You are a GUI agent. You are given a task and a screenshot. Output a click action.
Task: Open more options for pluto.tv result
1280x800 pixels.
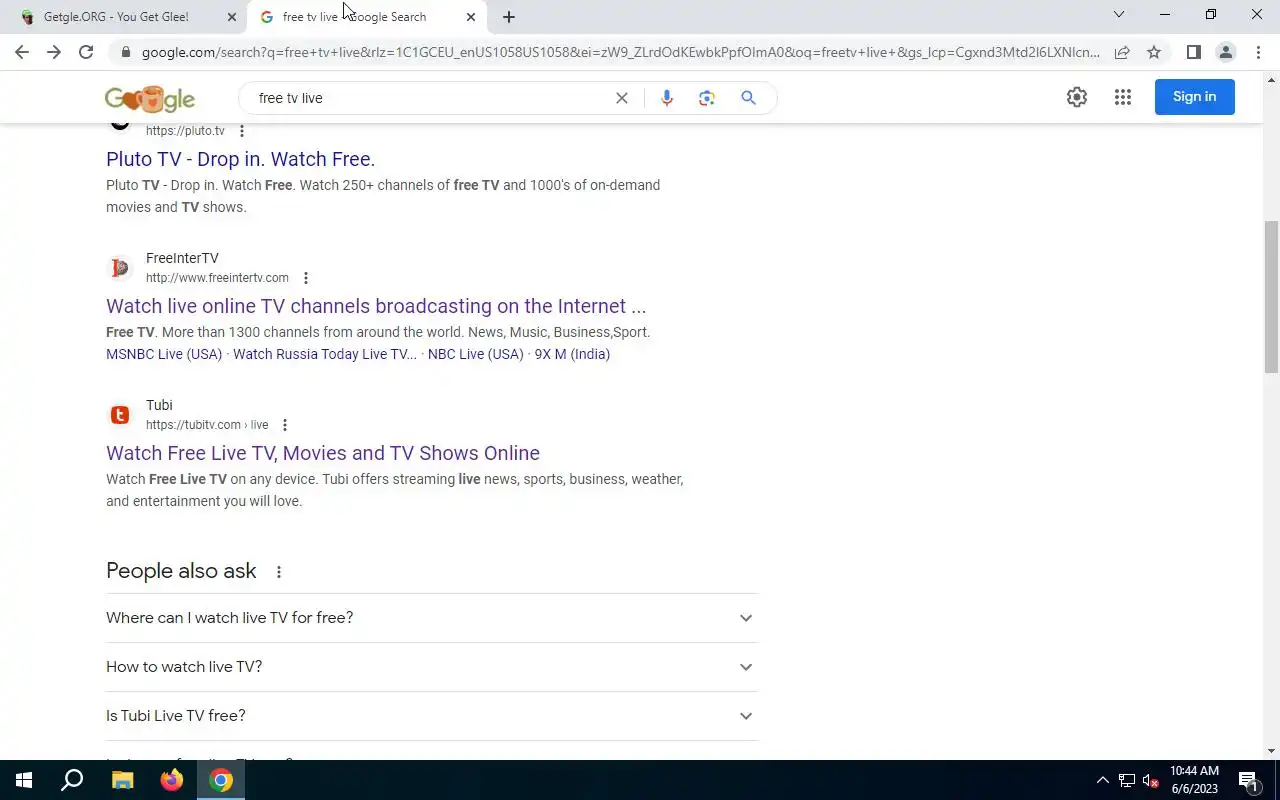point(241,131)
